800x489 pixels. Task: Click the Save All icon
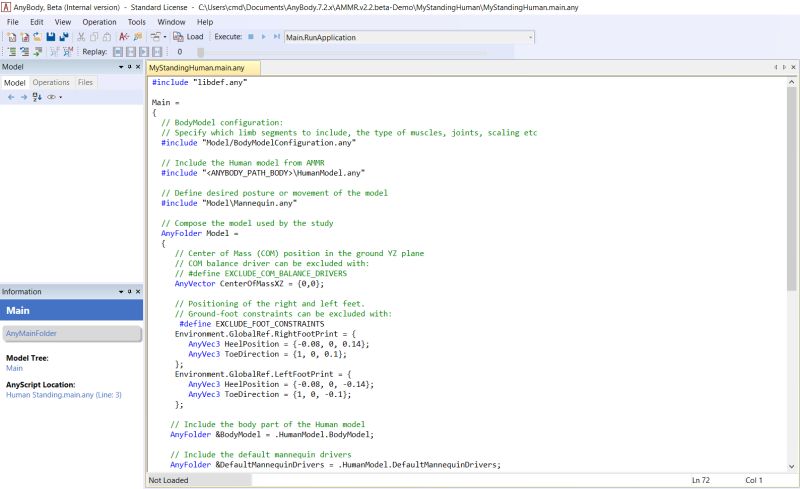(64, 37)
